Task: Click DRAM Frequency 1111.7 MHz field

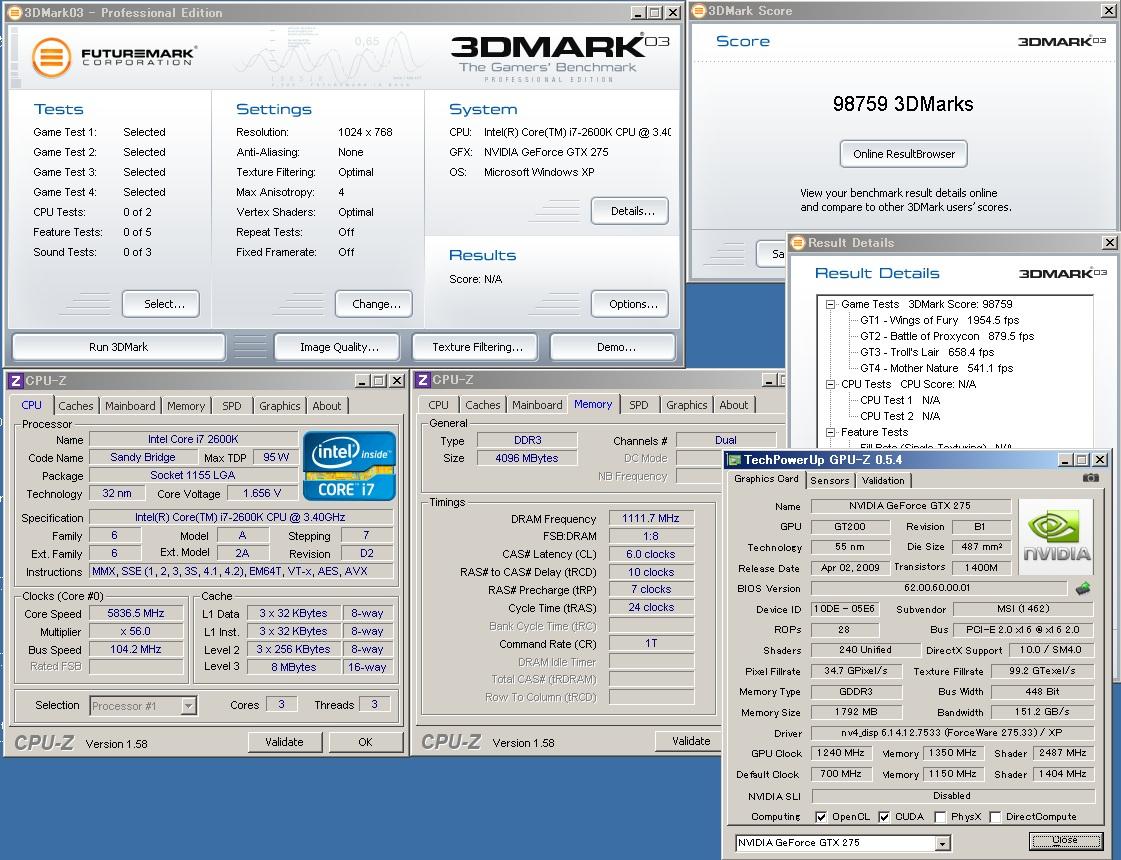Action: pyautogui.click(x=651, y=518)
